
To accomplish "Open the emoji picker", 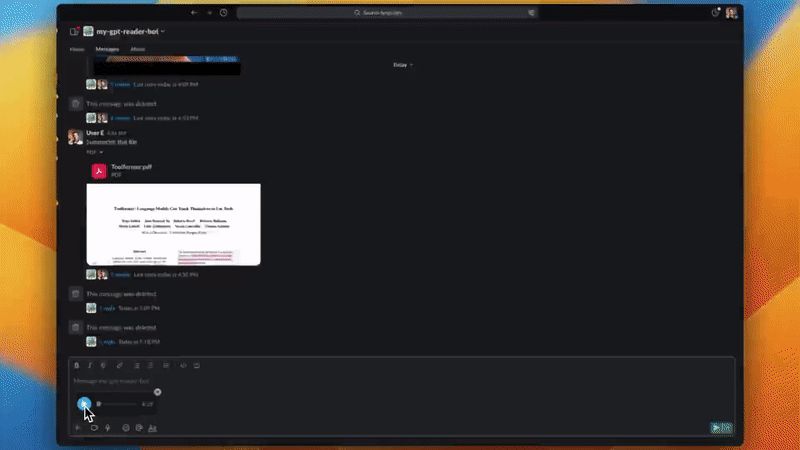I will 125,427.
